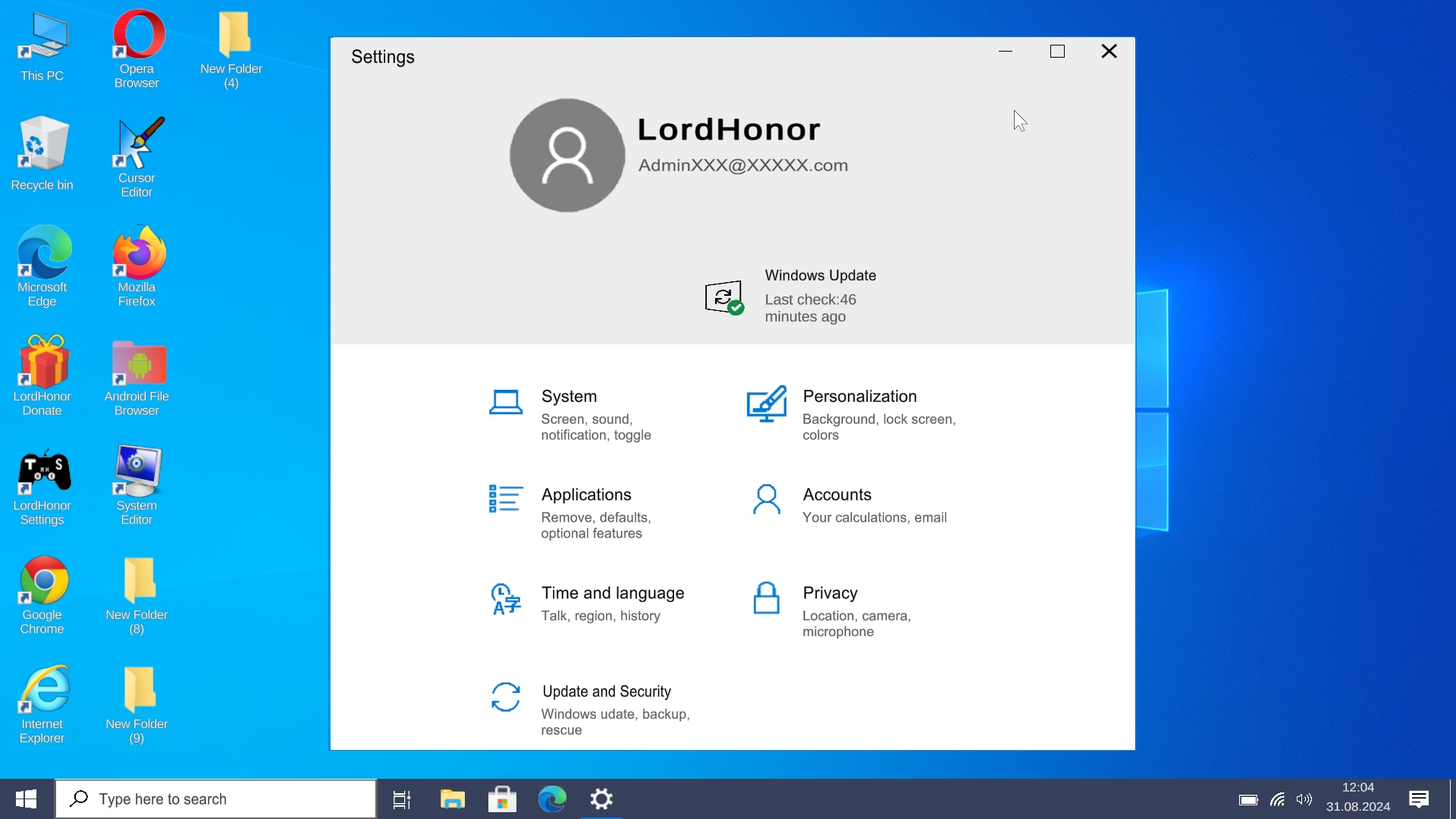Click the Type here to search box
Screen dimensions: 1456x819
click(x=216, y=799)
